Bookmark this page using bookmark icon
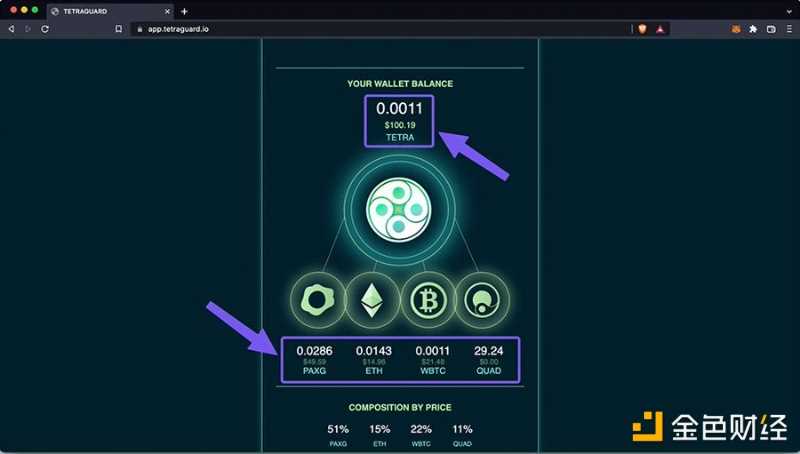Viewport: 800px width, 454px height. click(118, 29)
